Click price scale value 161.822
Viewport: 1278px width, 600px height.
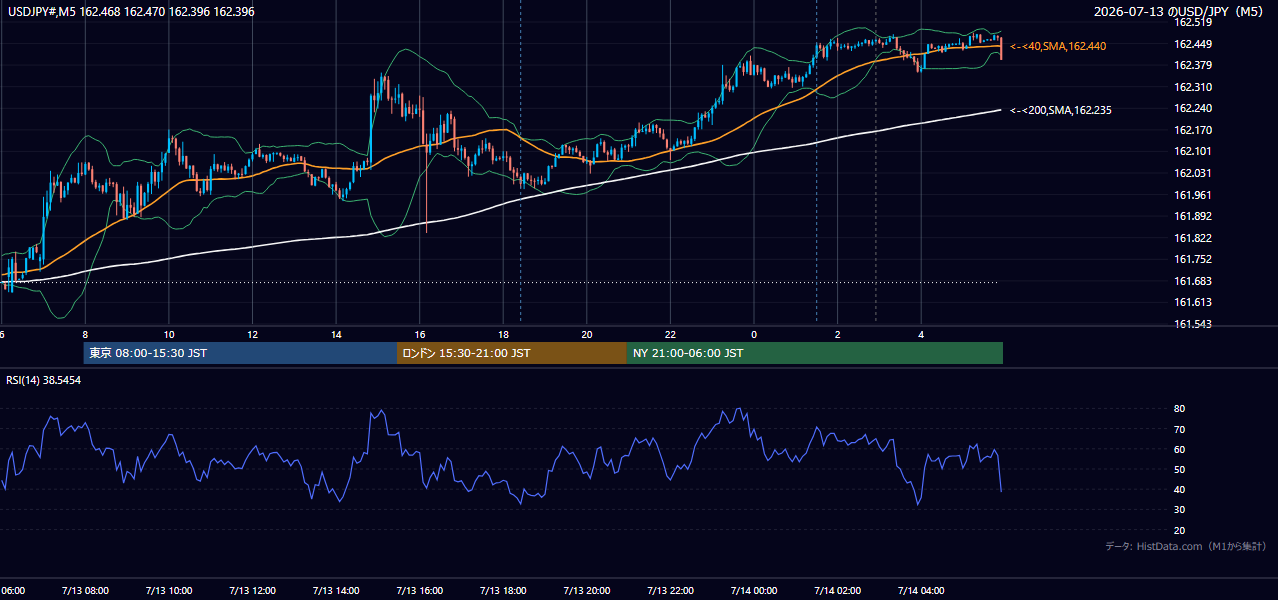click(1193, 238)
